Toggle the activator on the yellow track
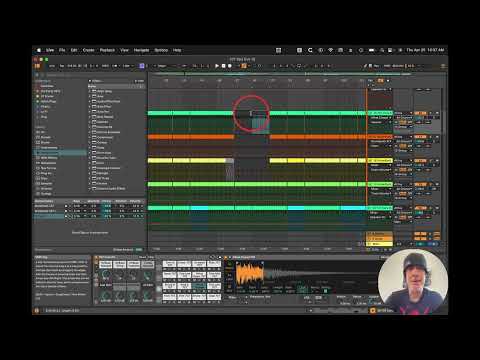The image size is (480, 360). tap(420, 161)
